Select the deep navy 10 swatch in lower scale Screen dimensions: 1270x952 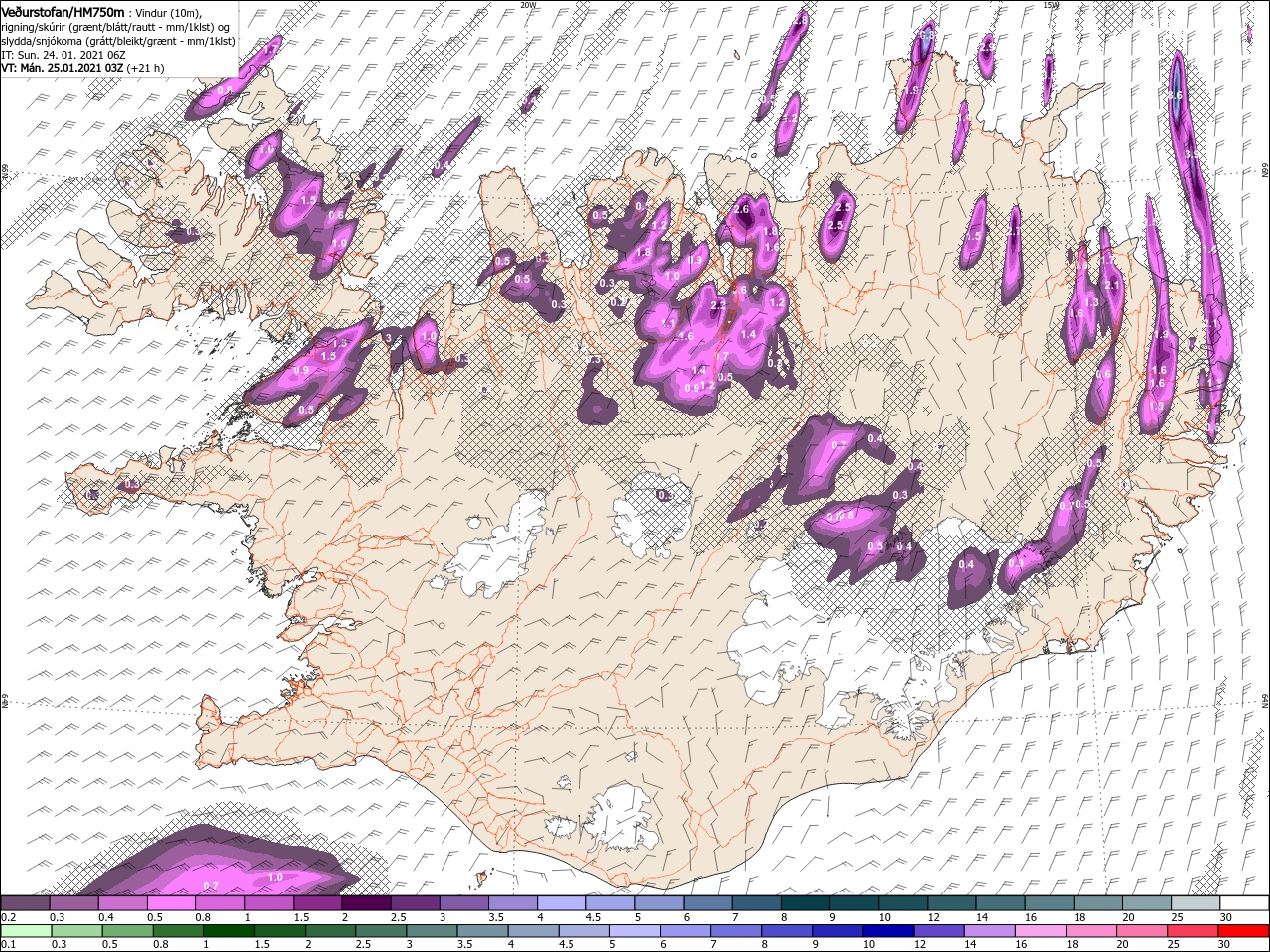887,931
